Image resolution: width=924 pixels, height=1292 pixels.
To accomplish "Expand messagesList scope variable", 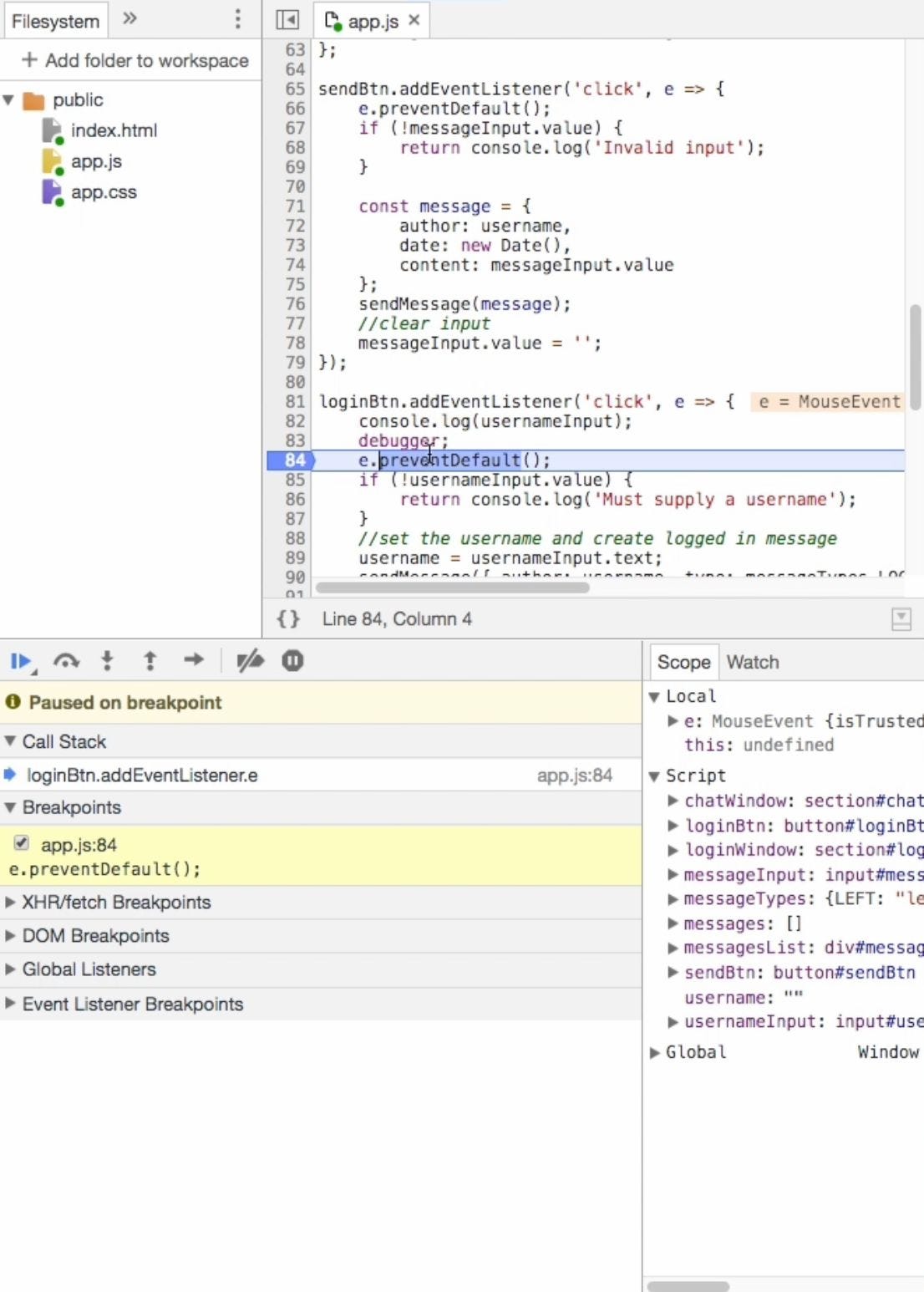I will point(673,948).
